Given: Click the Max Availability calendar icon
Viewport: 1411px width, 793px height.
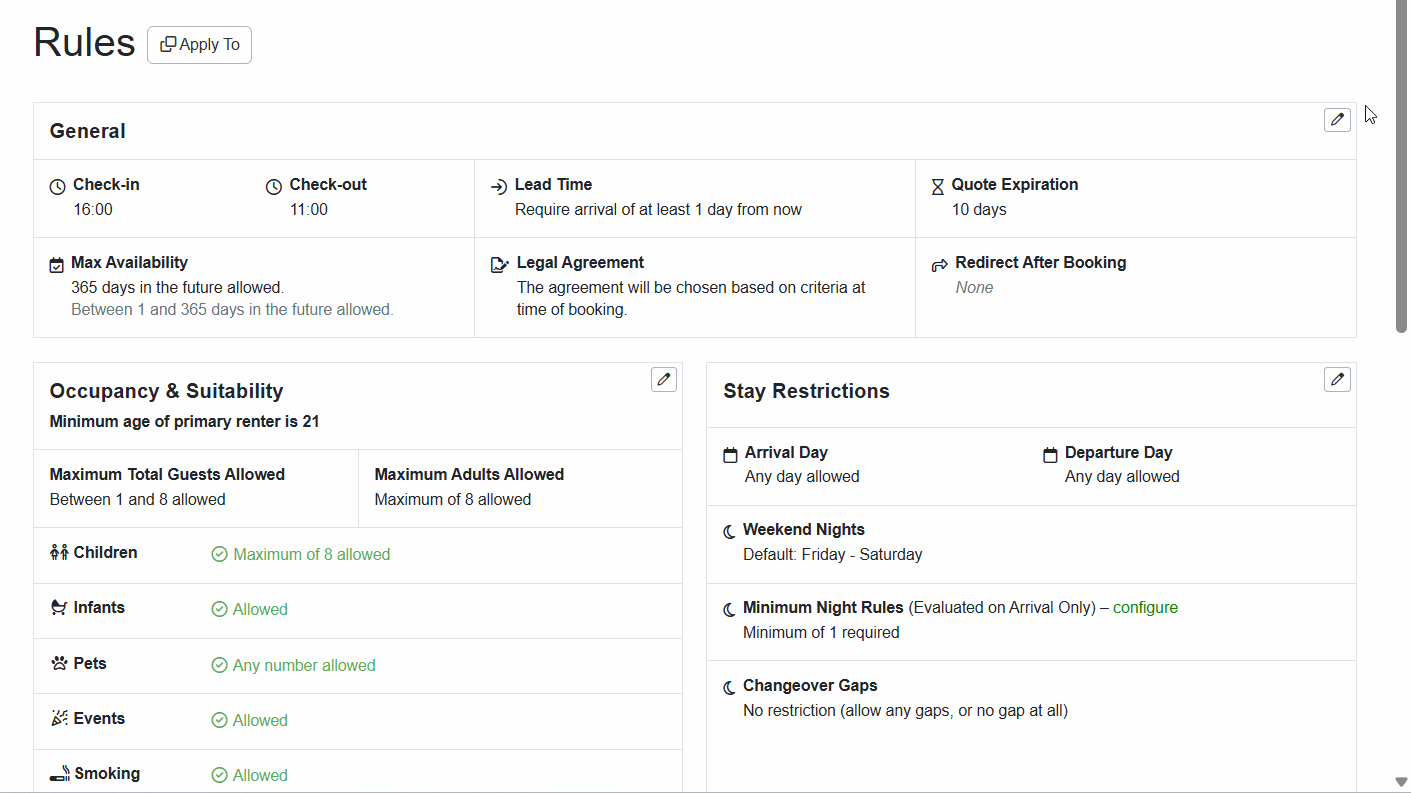Looking at the screenshot, I should pyautogui.click(x=56, y=263).
